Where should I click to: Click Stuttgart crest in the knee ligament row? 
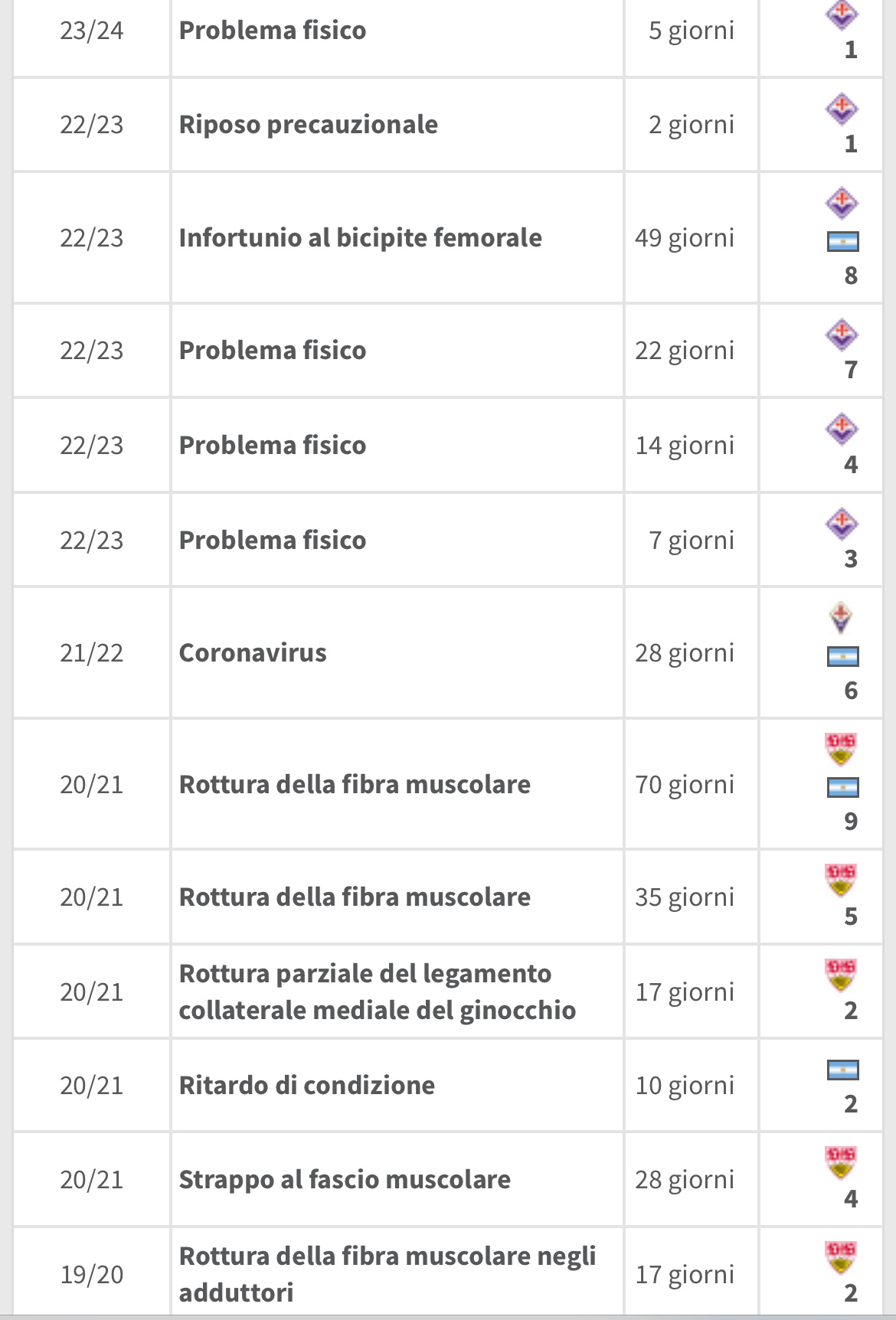coord(841,975)
